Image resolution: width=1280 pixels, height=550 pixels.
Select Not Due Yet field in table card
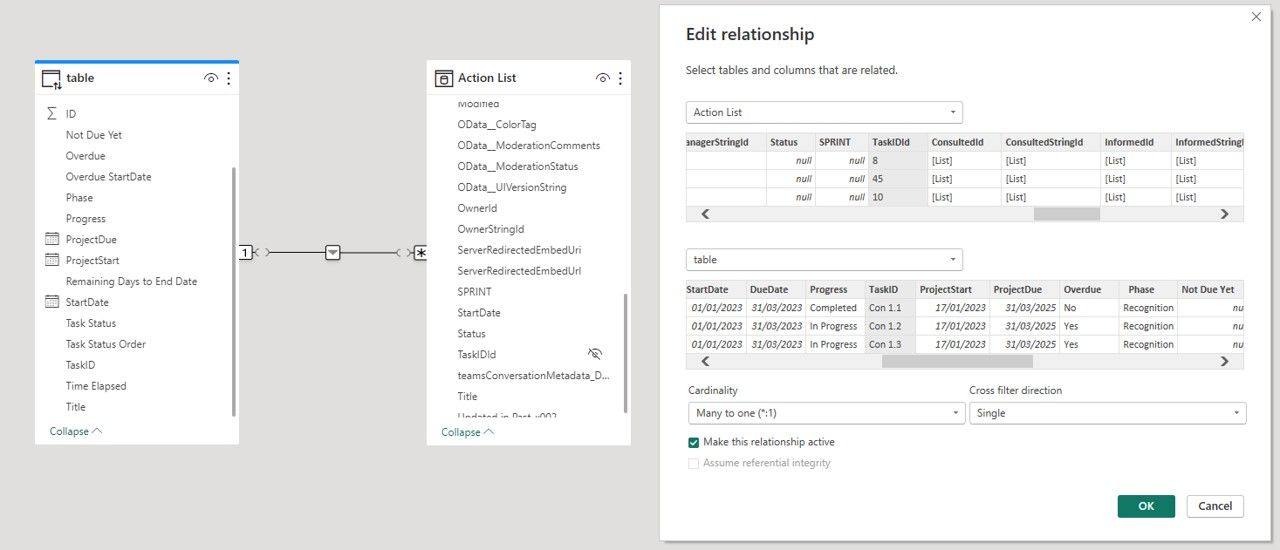94,135
